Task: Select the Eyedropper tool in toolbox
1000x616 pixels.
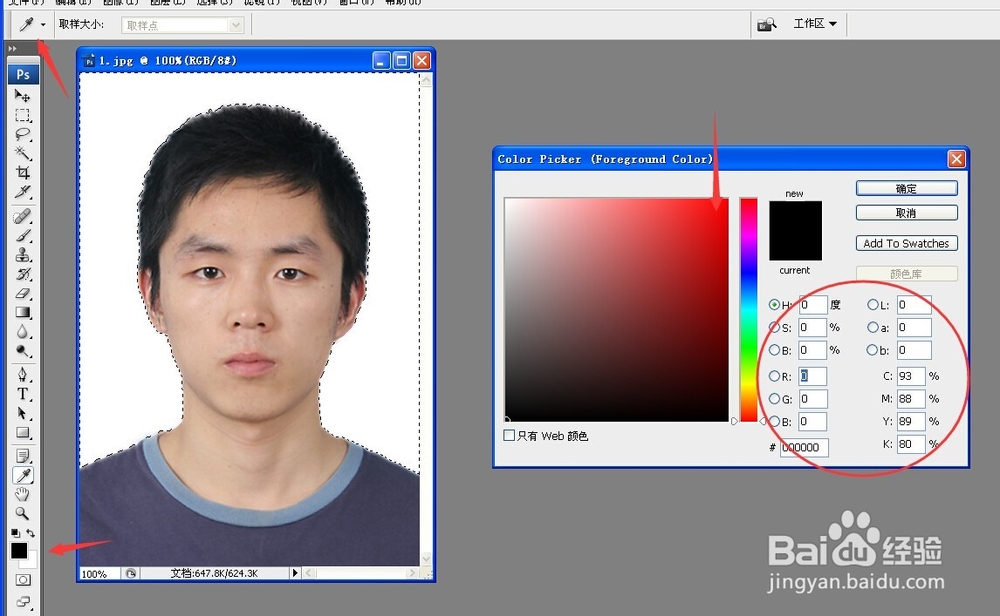Action: click(23, 475)
